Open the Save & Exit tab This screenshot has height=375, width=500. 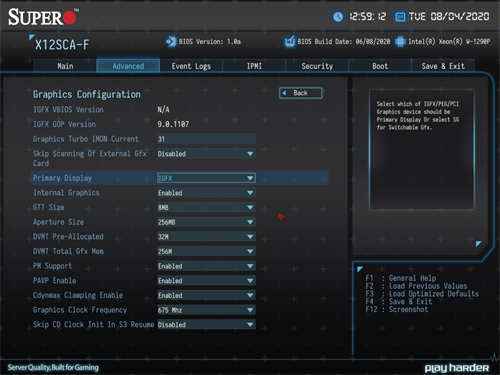click(x=443, y=66)
